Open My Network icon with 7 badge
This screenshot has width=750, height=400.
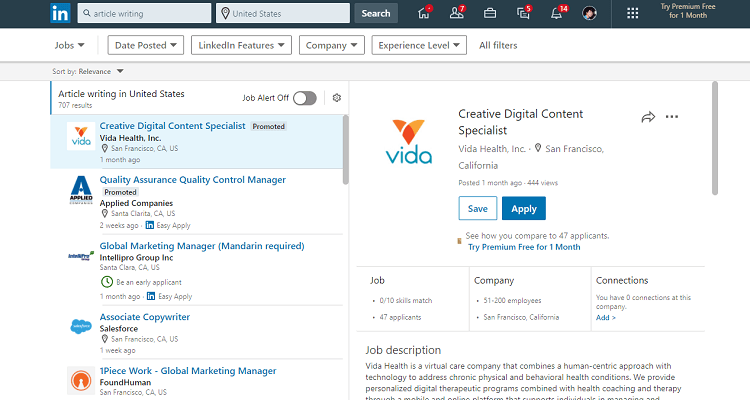pyautogui.click(x=457, y=13)
